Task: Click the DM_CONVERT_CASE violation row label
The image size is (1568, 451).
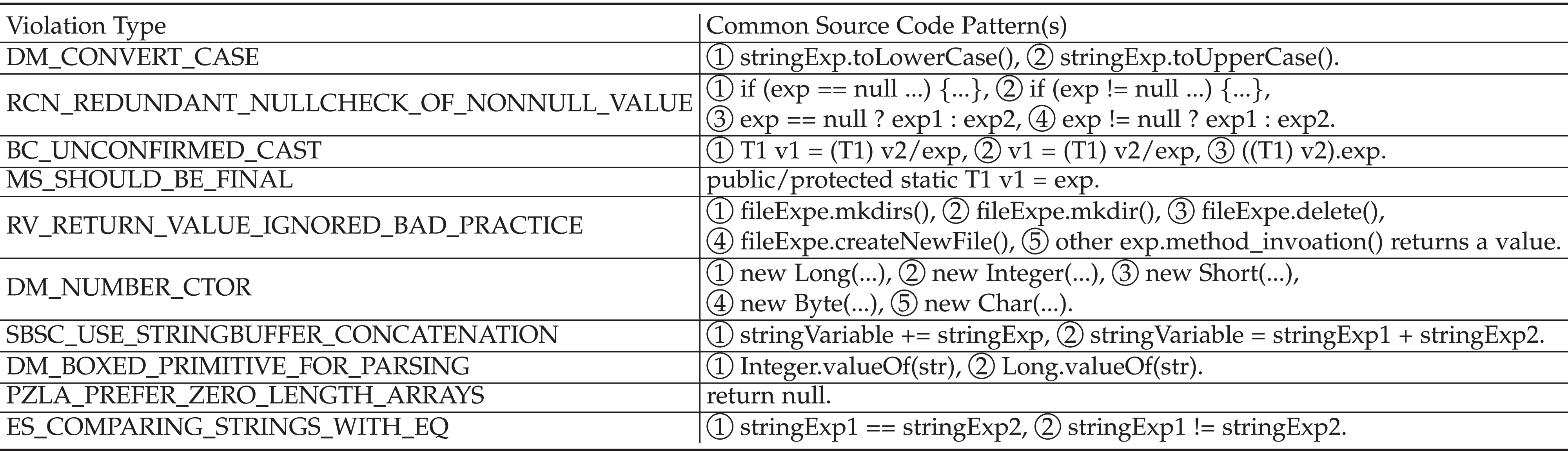Action: (132, 57)
